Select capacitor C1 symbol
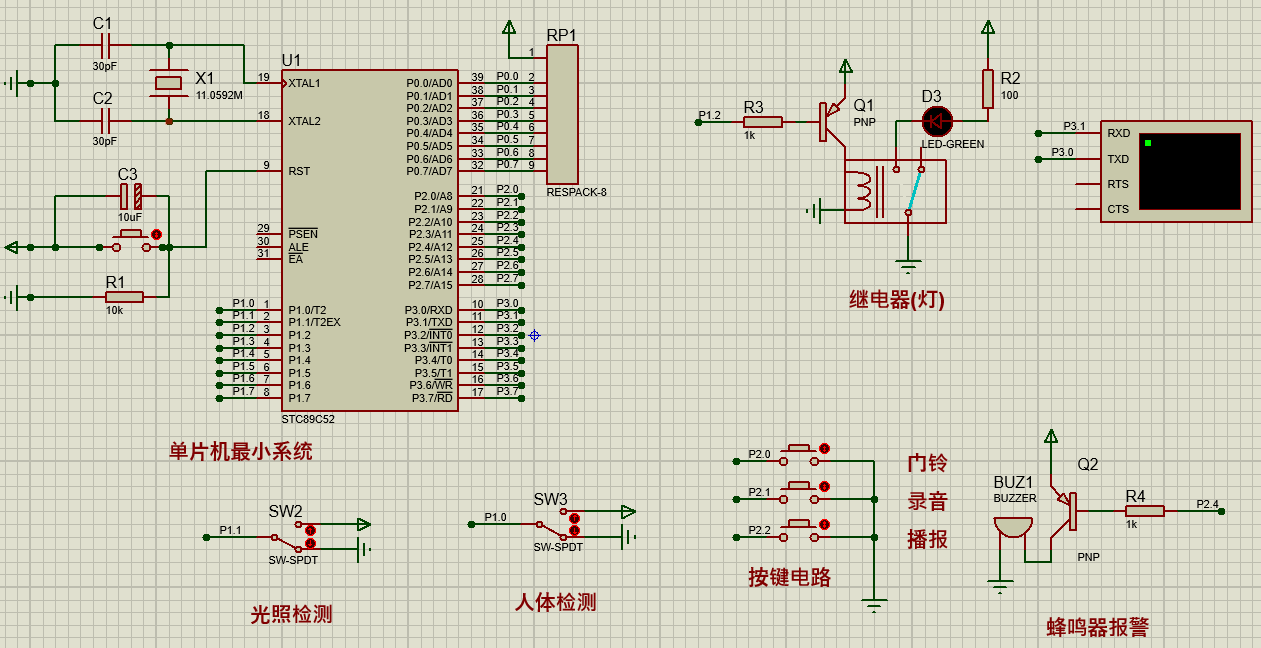 [x=103, y=45]
